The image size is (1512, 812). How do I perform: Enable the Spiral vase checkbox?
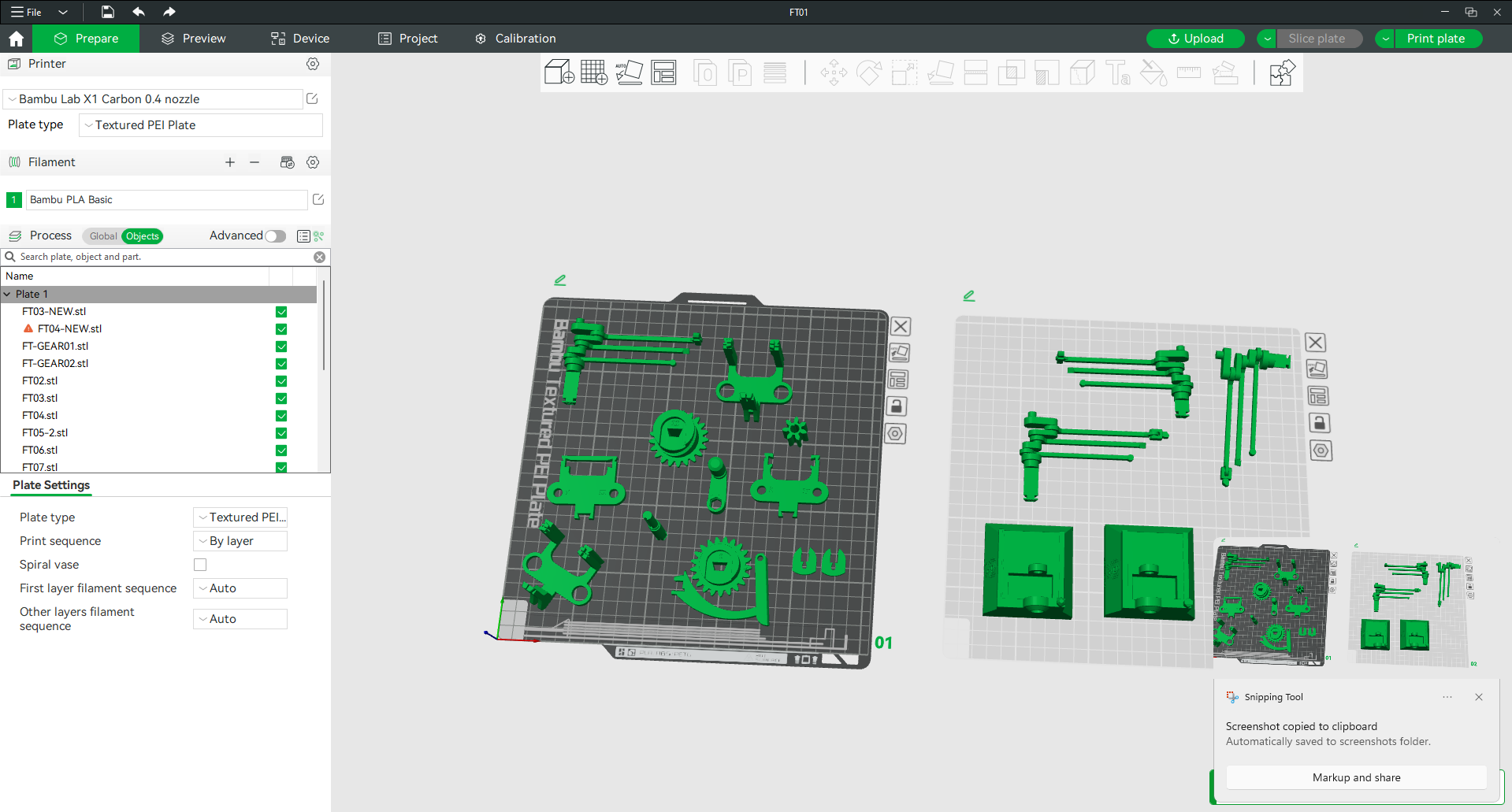click(x=200, y=565)
